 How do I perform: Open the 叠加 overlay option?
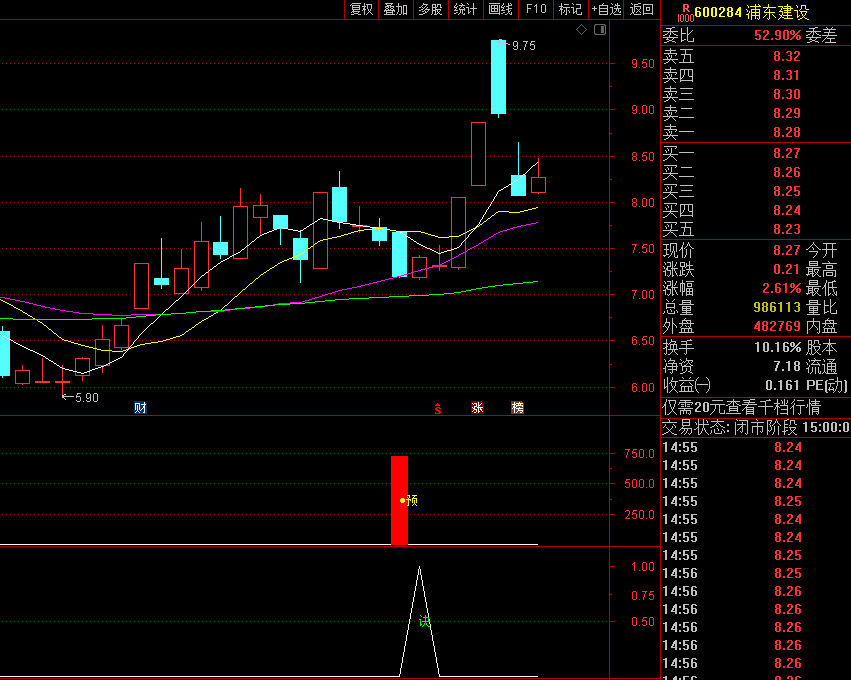395,9
